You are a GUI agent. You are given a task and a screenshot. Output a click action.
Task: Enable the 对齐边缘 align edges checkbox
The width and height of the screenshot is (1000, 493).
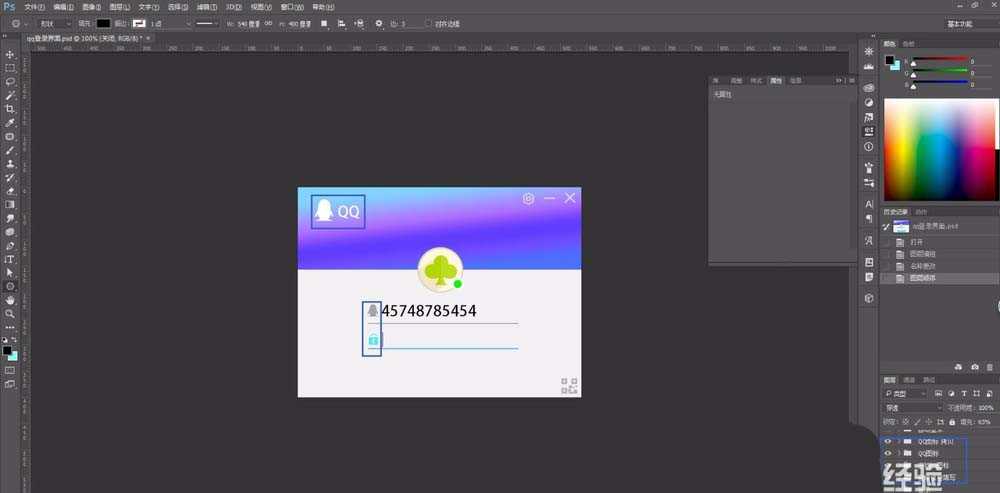[429, 23]
